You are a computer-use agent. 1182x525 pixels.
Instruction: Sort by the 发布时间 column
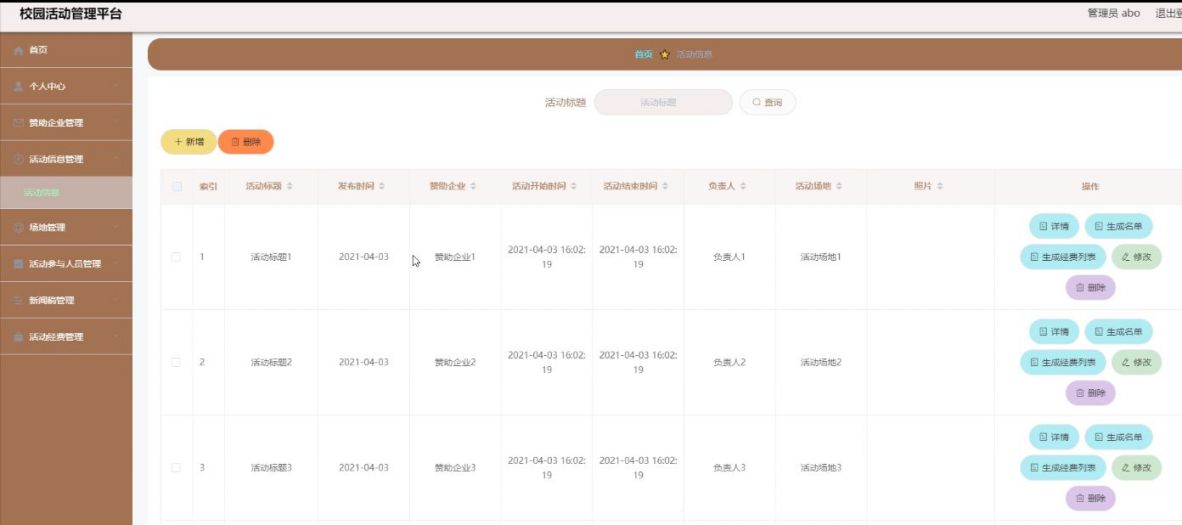(x=381, y=186)
